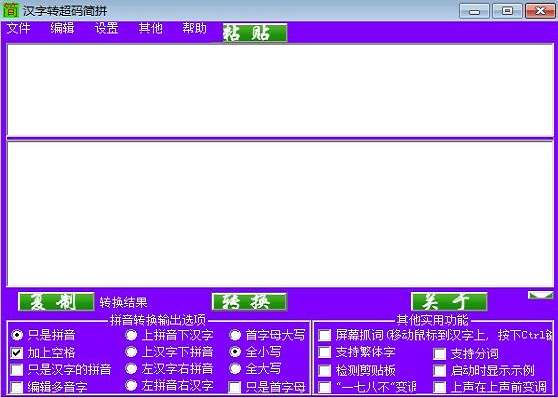Open the 设置 menu
558x398 pixels.
click(x=106, y=28)
